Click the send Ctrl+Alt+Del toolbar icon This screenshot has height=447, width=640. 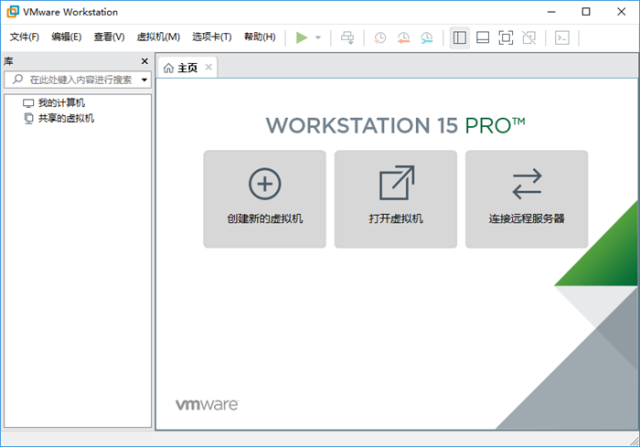coord(347,38)
